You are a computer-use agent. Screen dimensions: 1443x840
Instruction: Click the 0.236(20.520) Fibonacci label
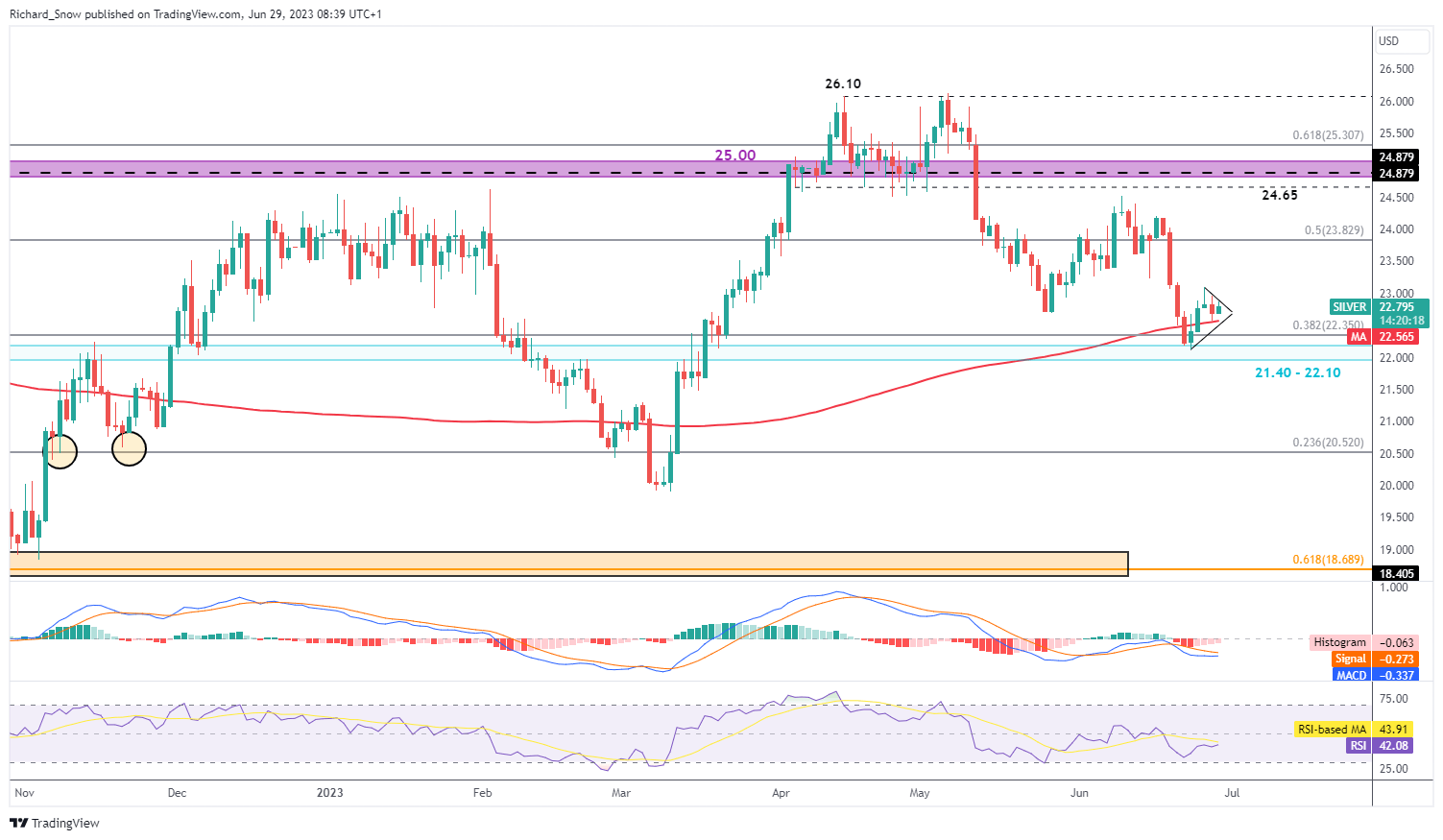coord(1328,443)
